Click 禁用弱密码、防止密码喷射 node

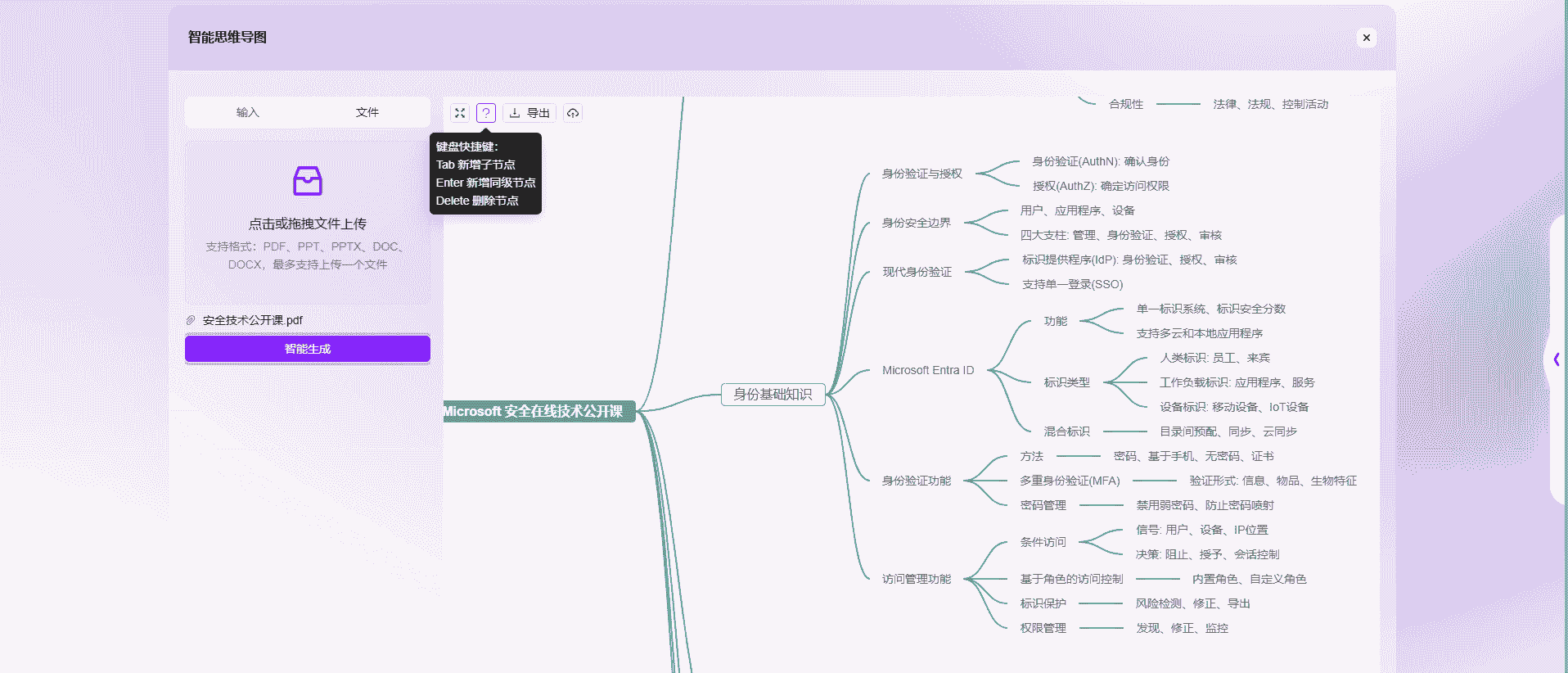click(x=1205, y=505)
